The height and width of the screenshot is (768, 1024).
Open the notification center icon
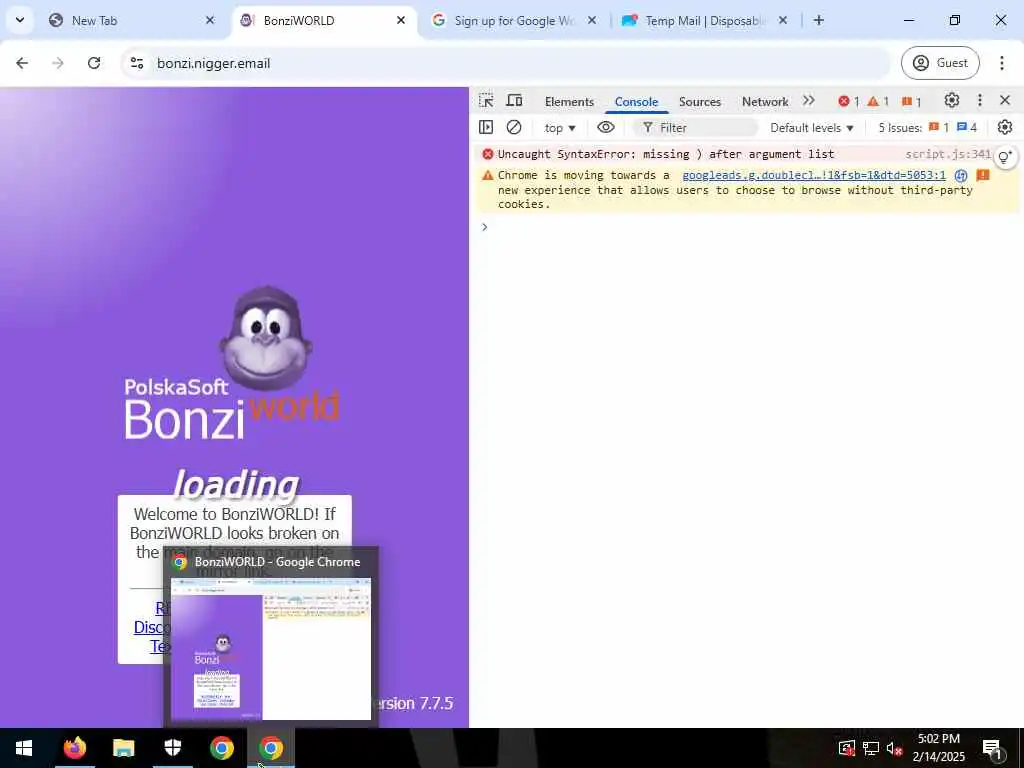click(992, 748)
